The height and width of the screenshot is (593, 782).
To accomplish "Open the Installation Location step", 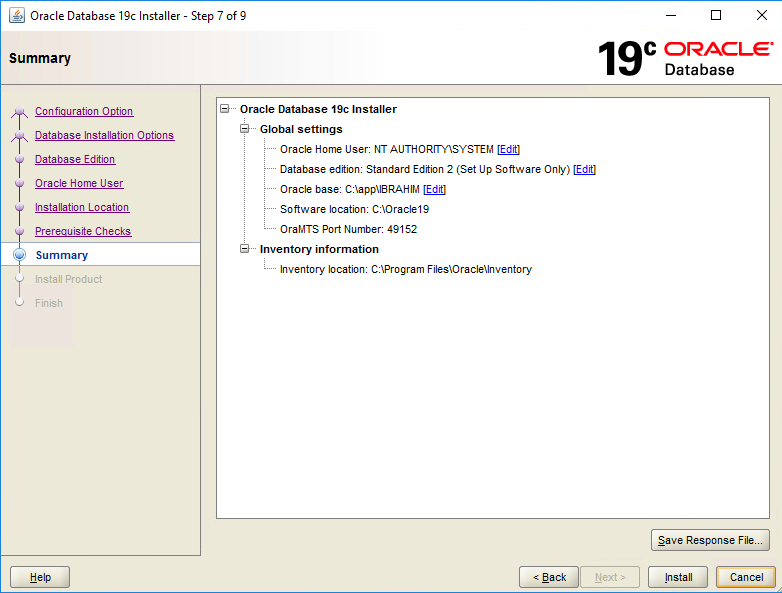I will pos(82,207).
